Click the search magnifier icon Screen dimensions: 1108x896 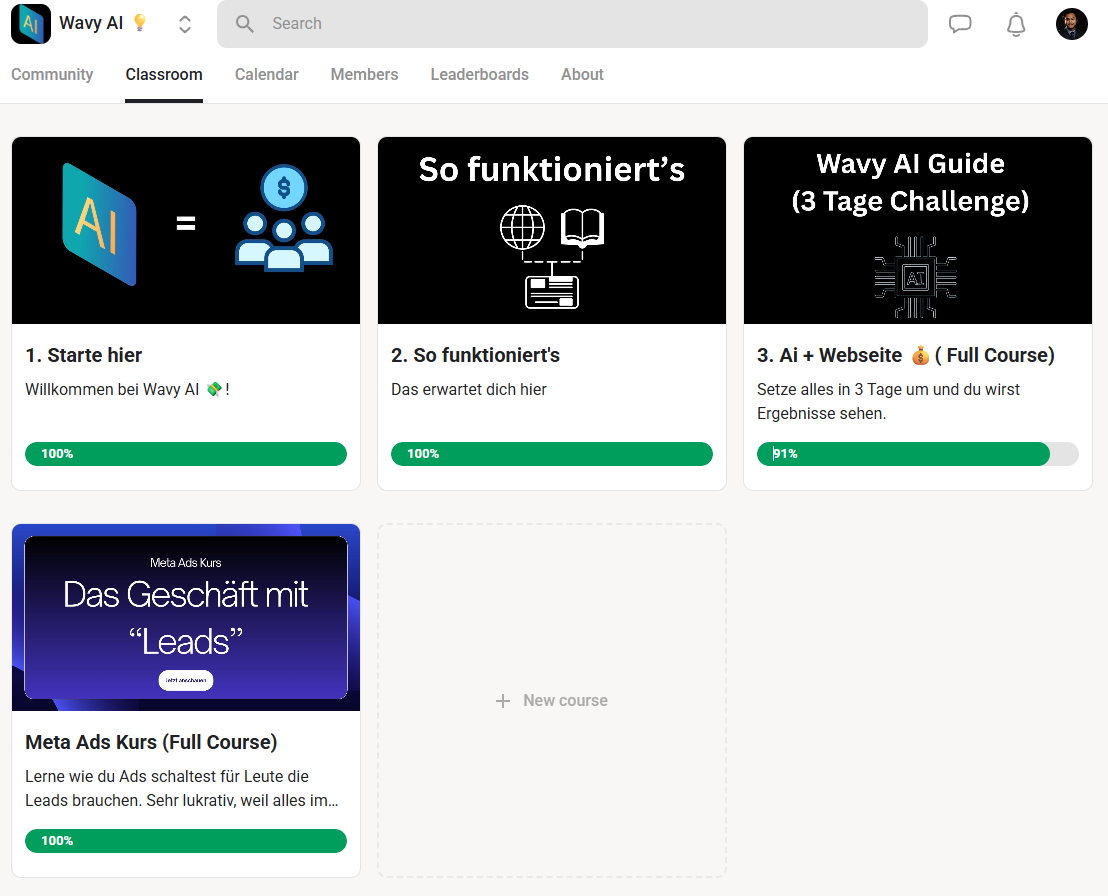(244, 24)
